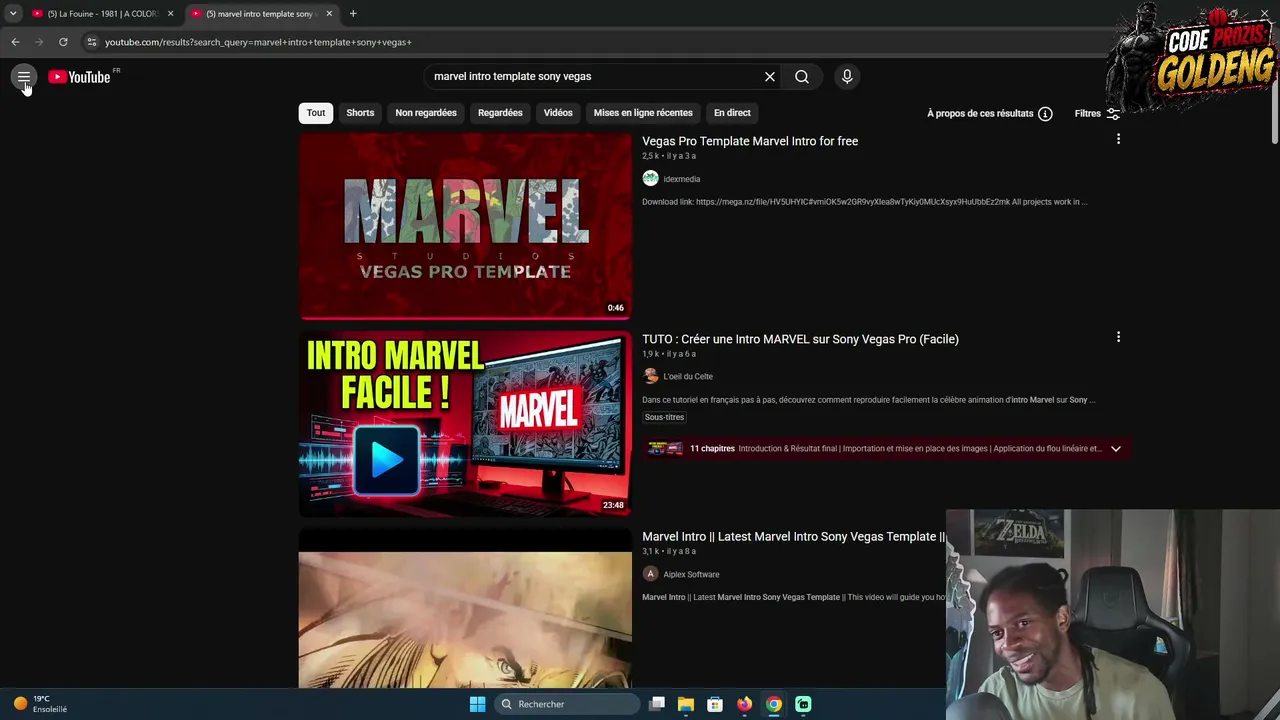Show only Regardées videos

point(500,113)
